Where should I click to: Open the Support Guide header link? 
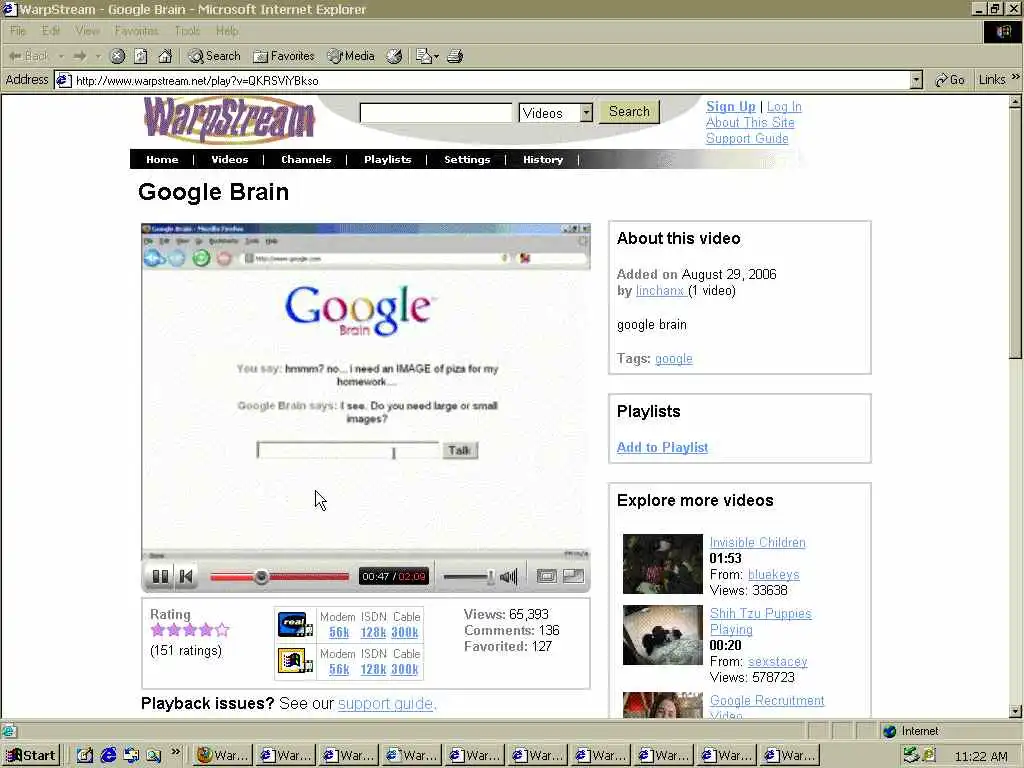coord(747,138)
